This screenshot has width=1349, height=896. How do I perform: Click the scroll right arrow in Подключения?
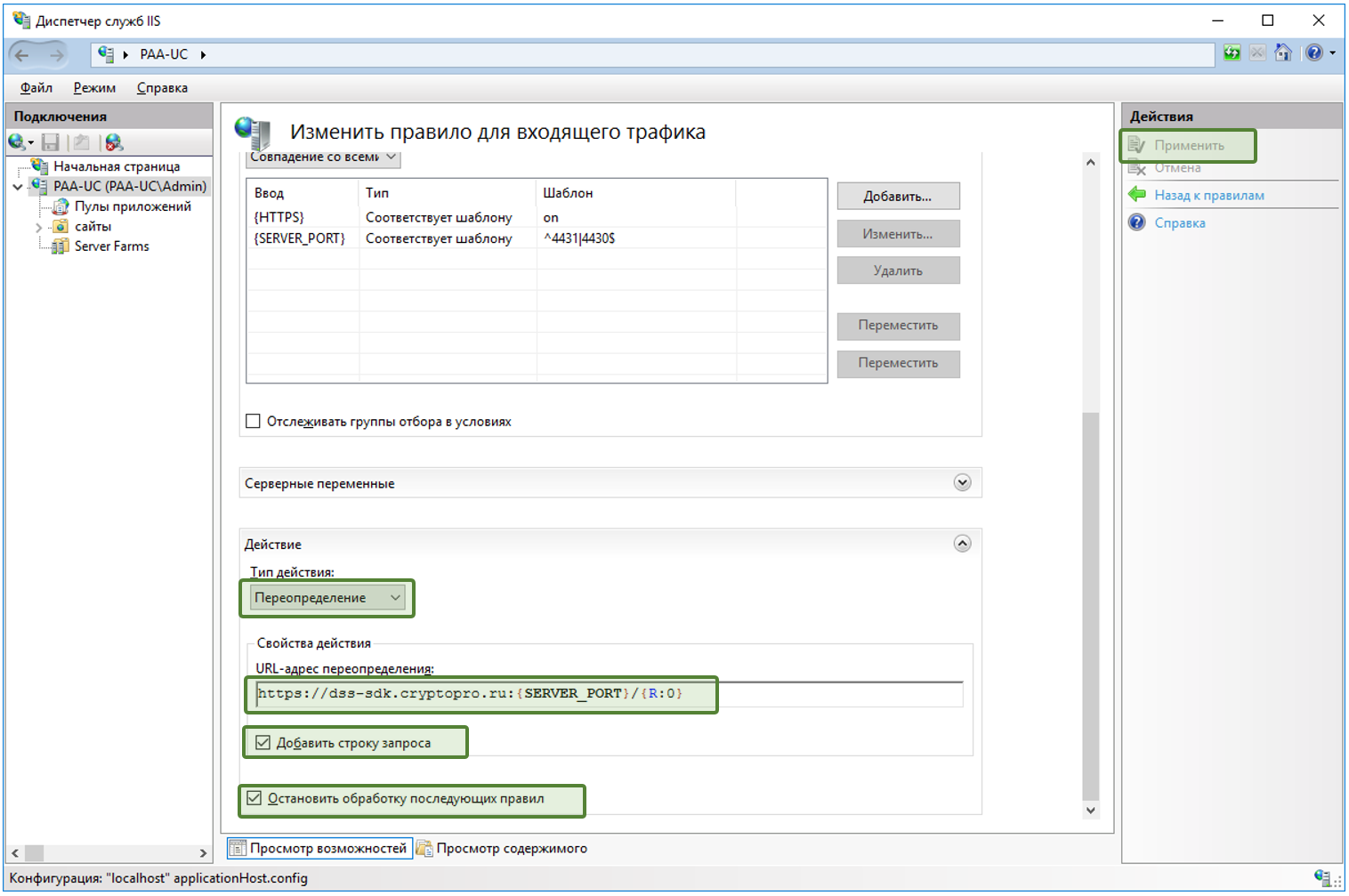click(203, 853)
